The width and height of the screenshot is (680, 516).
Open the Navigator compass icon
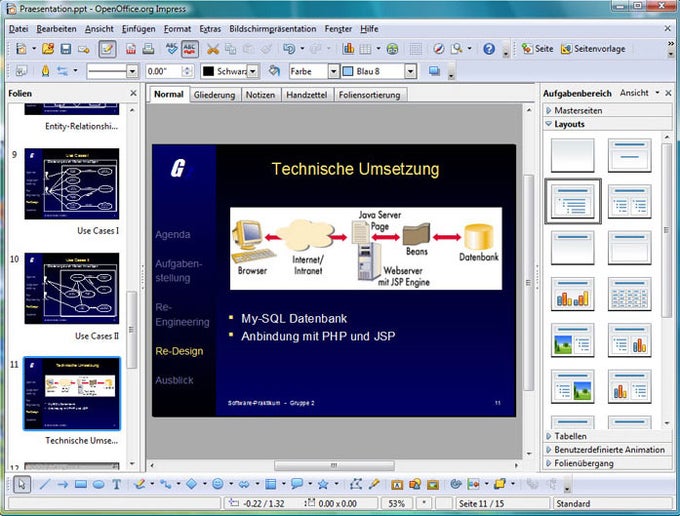tap(439, 49)
